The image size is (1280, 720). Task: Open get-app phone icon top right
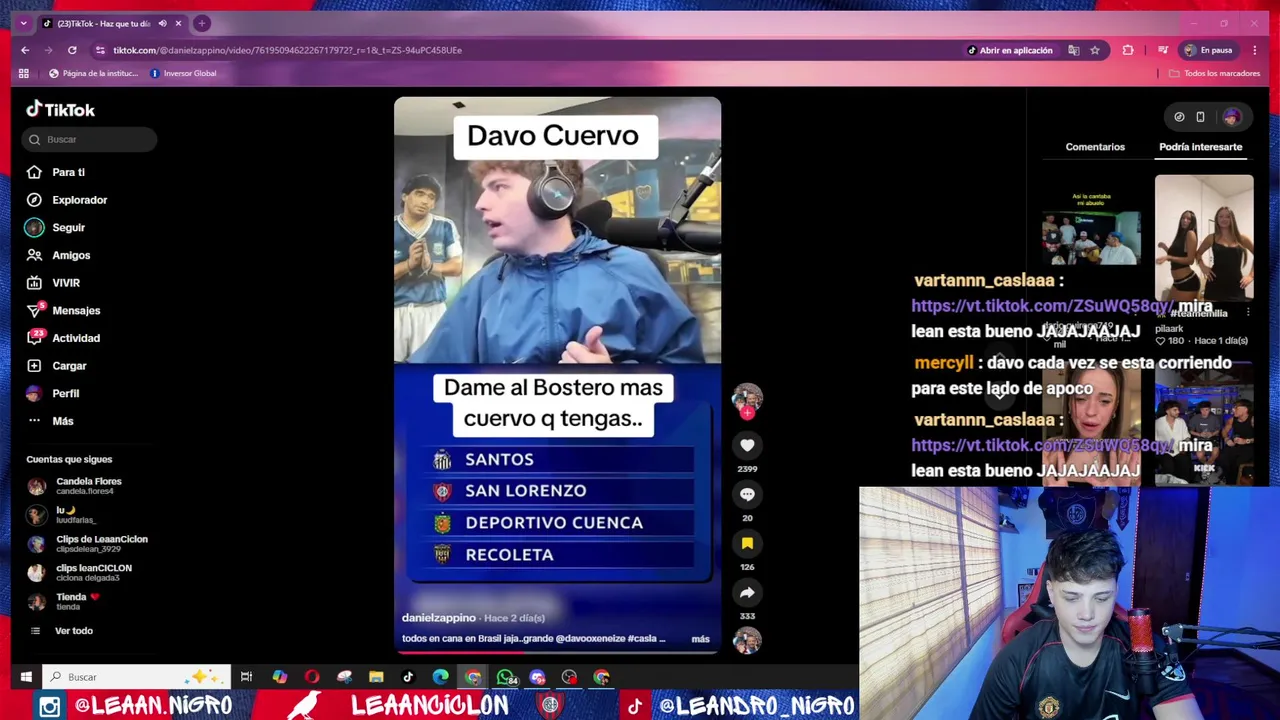click(x=1200, y=117)
